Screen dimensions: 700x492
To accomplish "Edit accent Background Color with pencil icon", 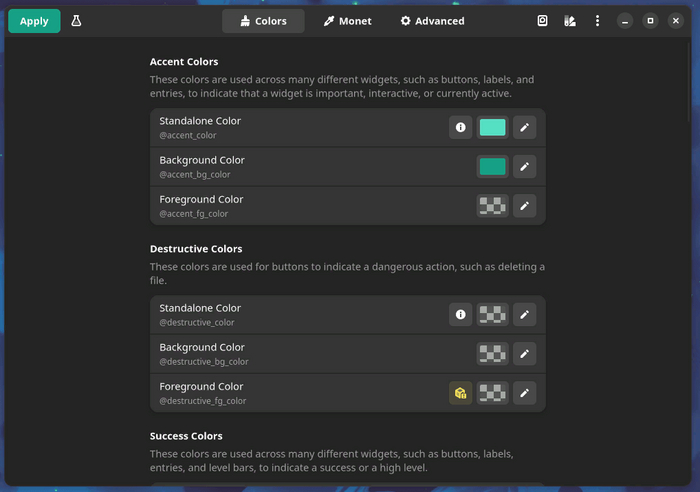I will (x=525, y=166).
